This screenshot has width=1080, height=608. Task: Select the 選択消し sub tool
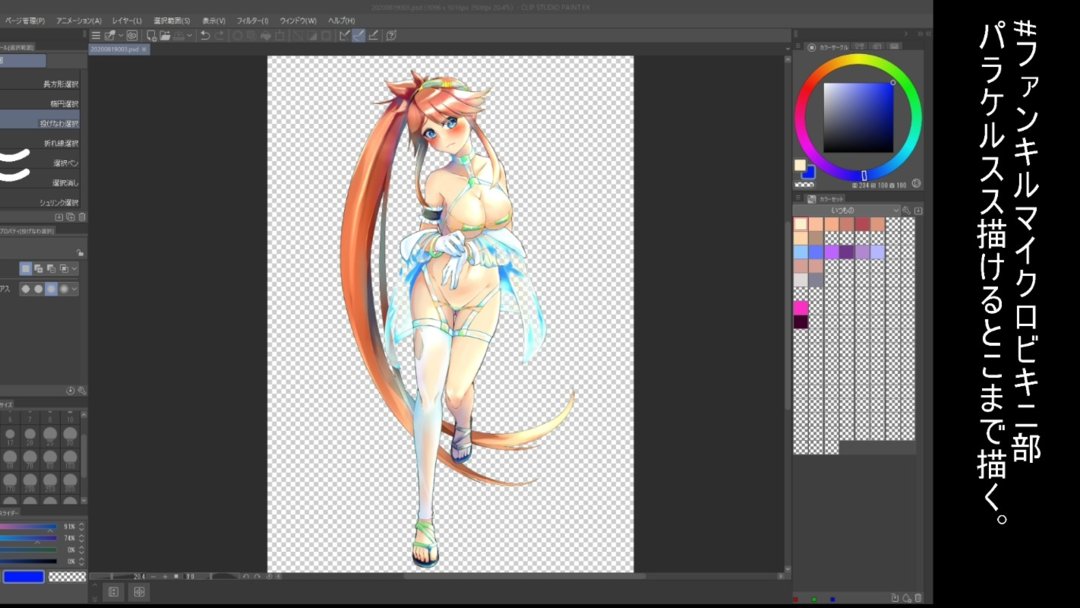click(40, 183)
